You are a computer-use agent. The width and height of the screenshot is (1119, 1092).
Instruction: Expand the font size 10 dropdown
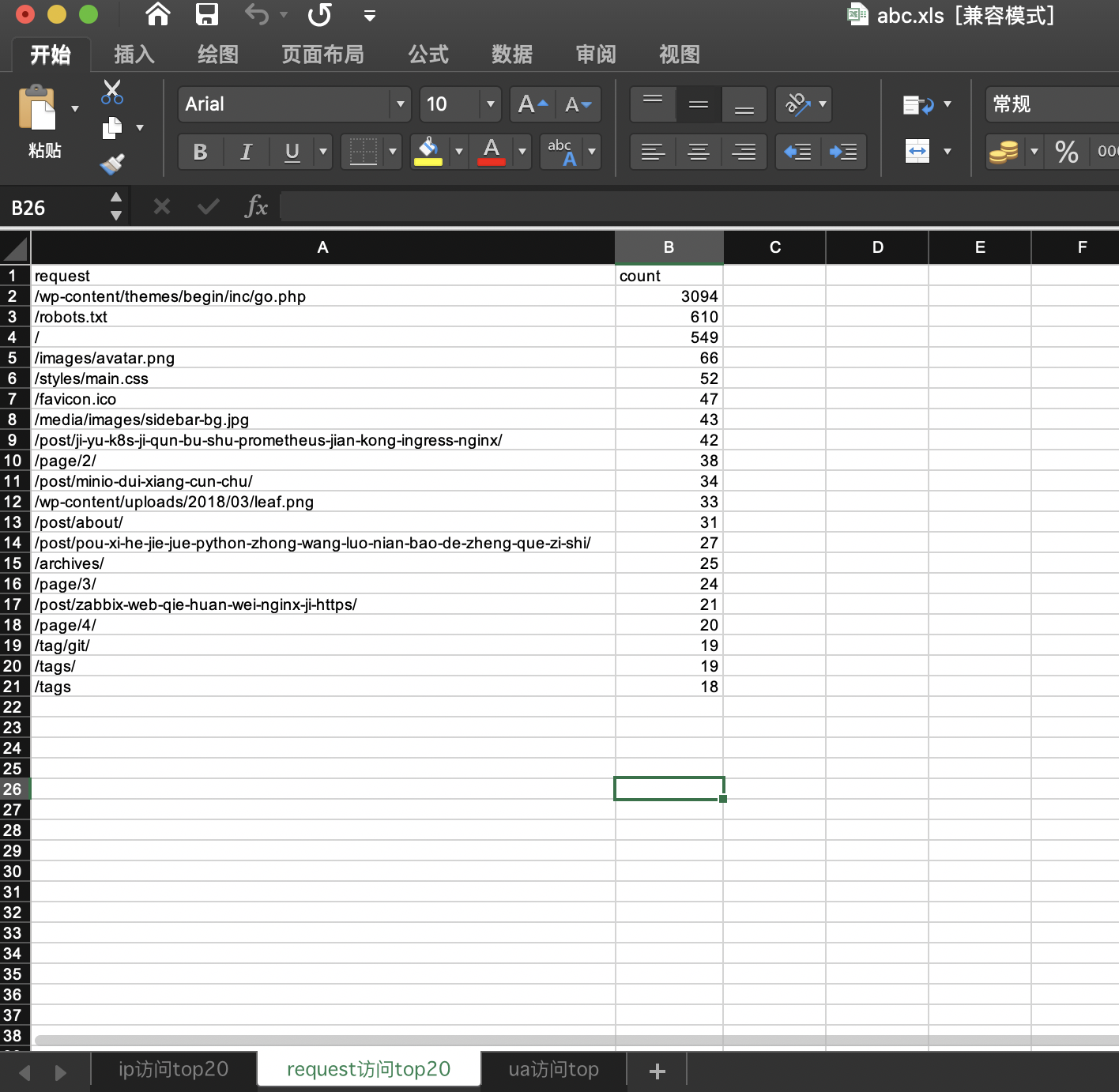pyautogui.click(x=490, y=104)
